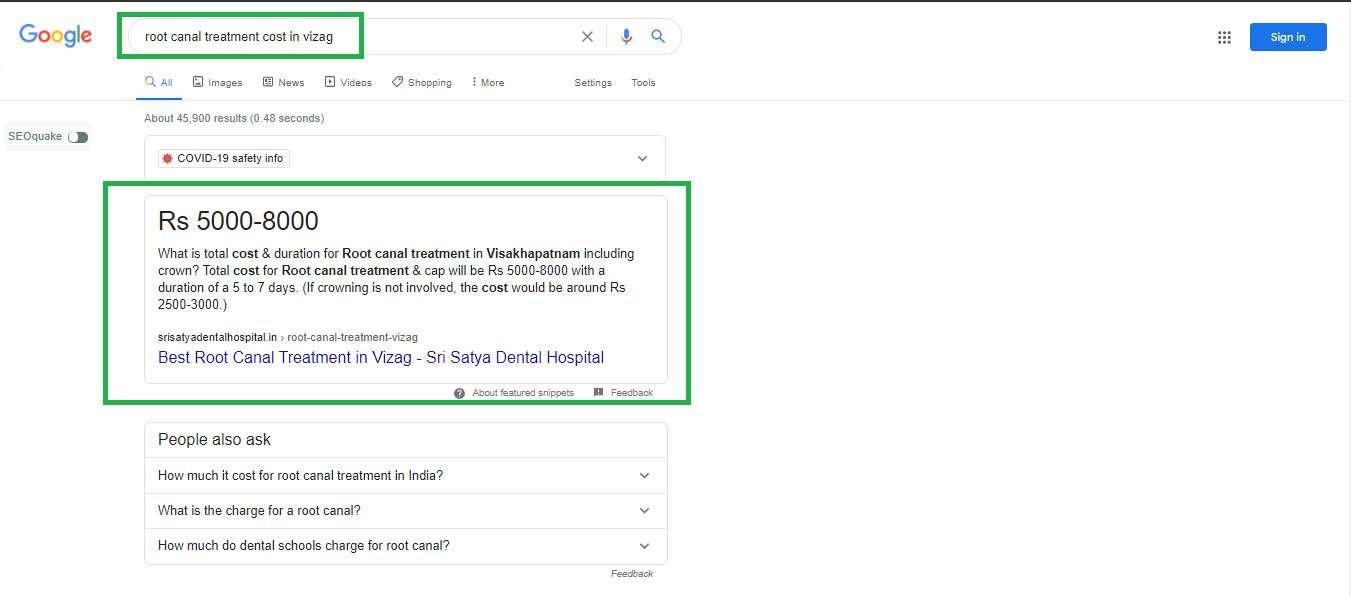
Task: Click the SEOquake label
Action: 35,137
